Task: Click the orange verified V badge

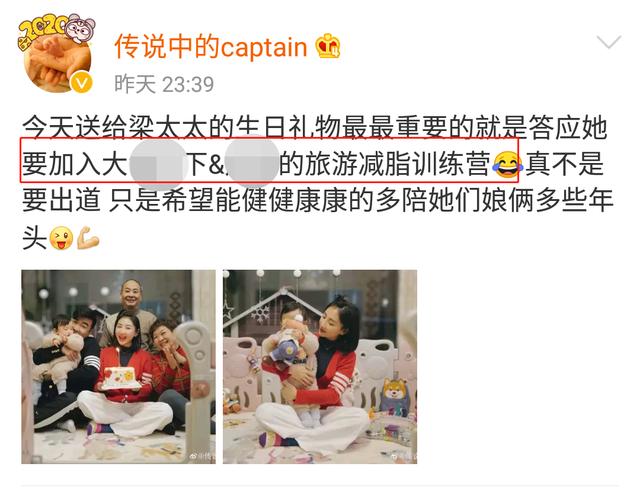Action: 81,83
